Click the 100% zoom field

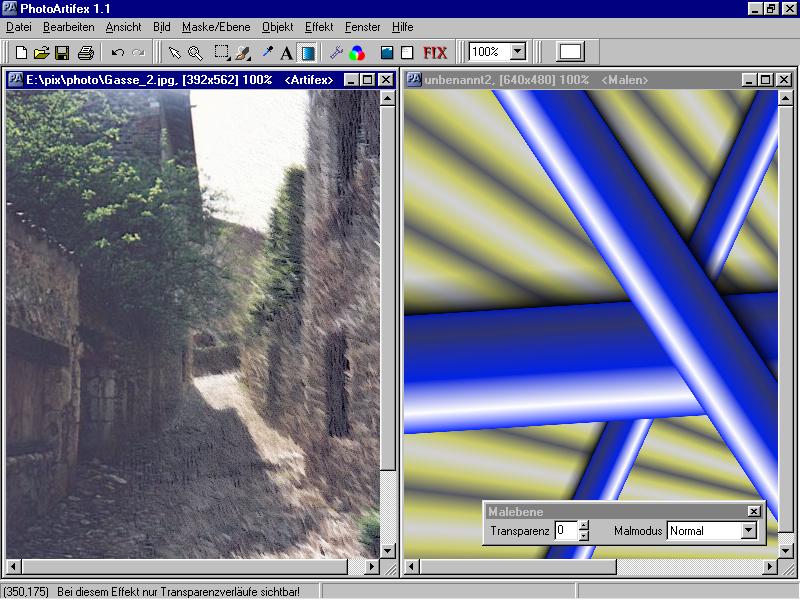tap(490, 52)
